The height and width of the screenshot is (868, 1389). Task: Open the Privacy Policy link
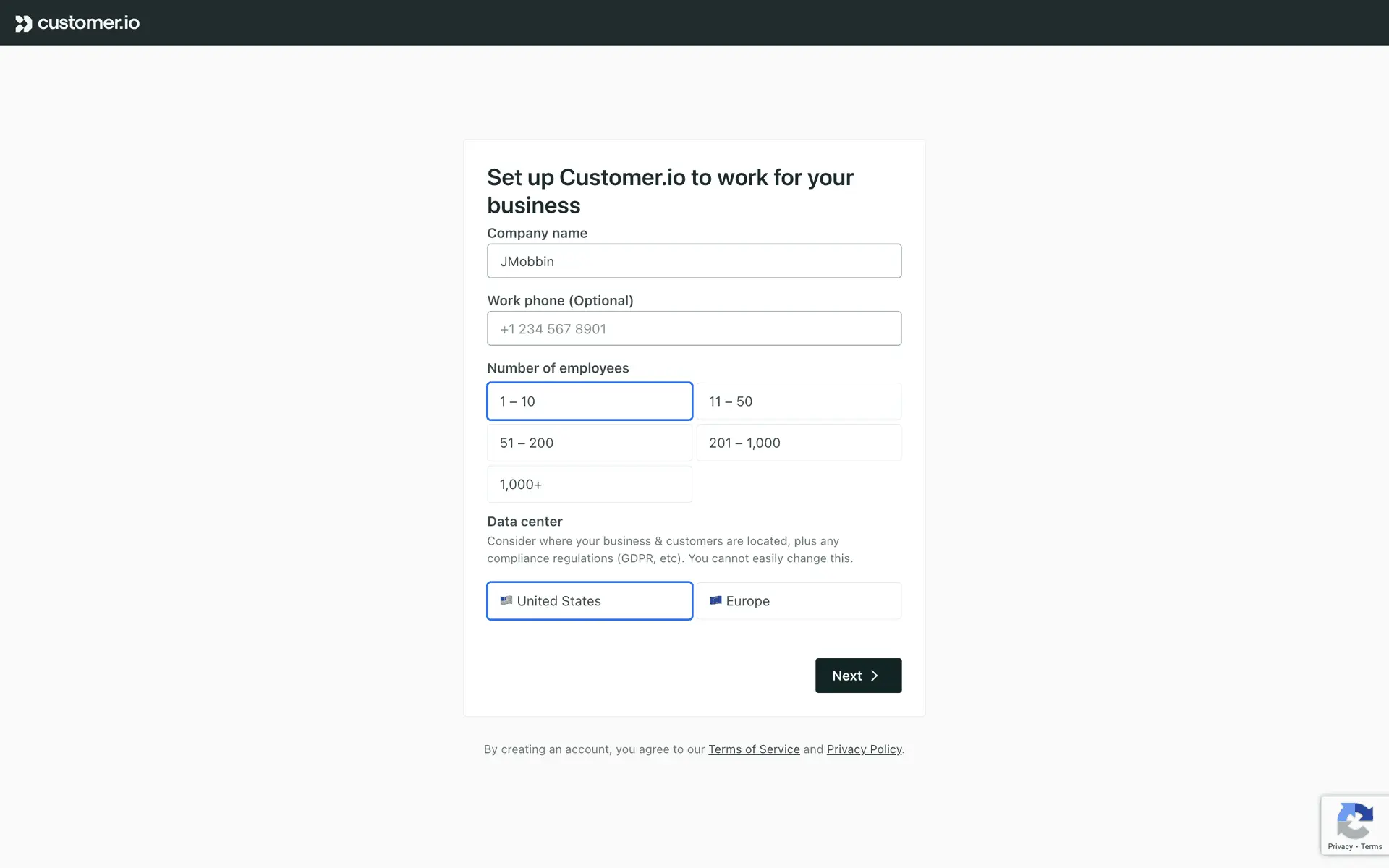[x=864, y=749]
